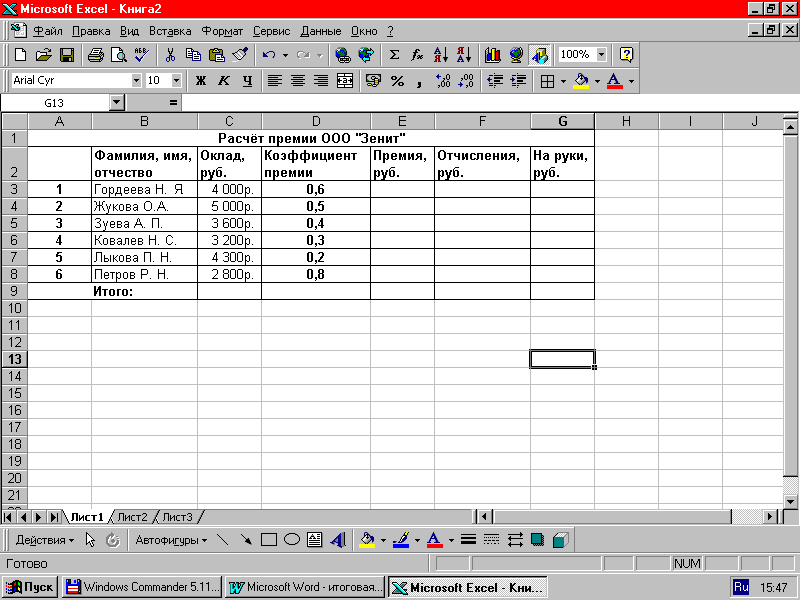Switch to Windows Commander taskbar button
The image size is (800, 600).
tap(142, 587)
